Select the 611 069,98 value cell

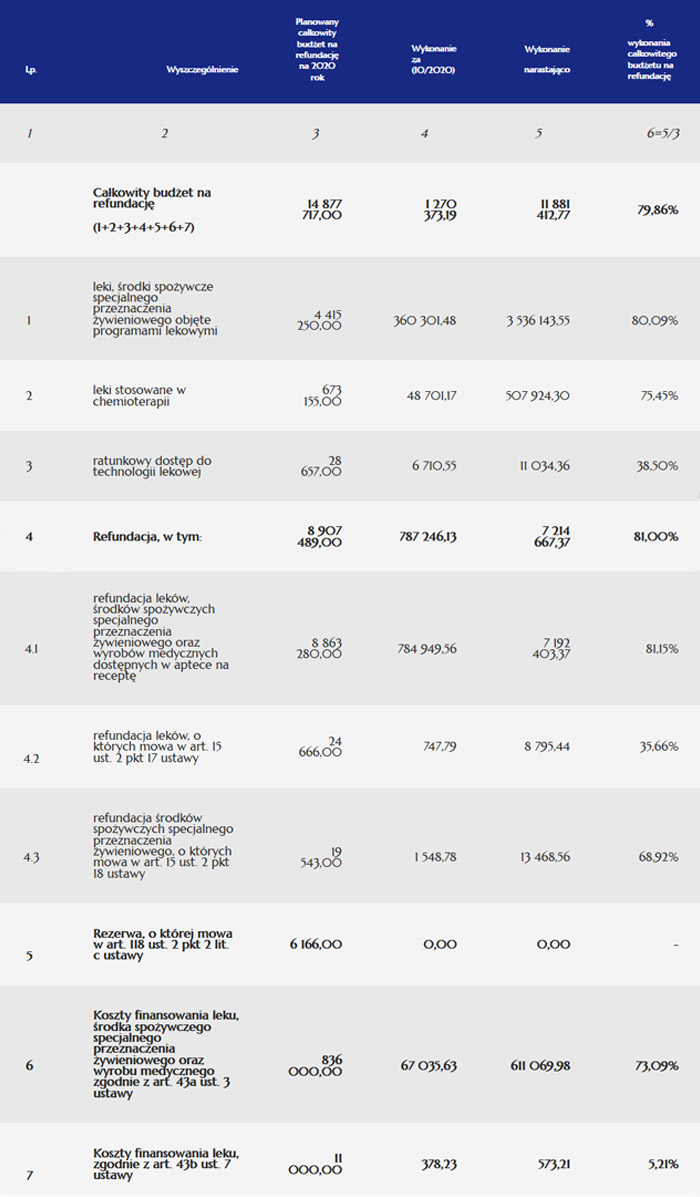pos(537,1066)
